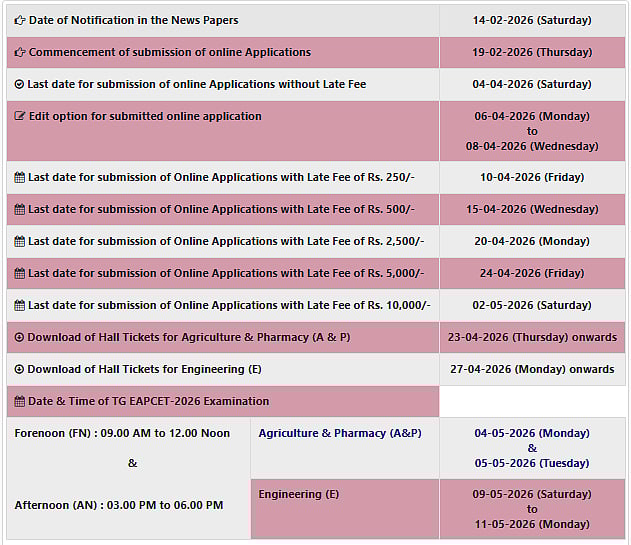Click the 09-05-2026 to 11-05-2026 Engineering exam dates
The image size is (631, 545).
pos(532,509)
